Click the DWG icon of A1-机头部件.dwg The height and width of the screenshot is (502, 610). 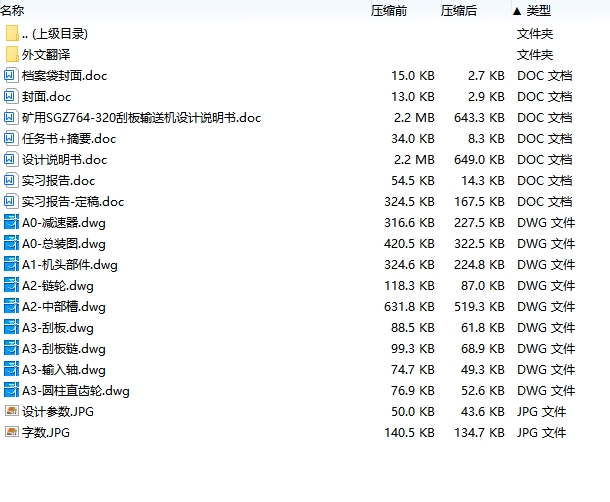pos(11,264)
